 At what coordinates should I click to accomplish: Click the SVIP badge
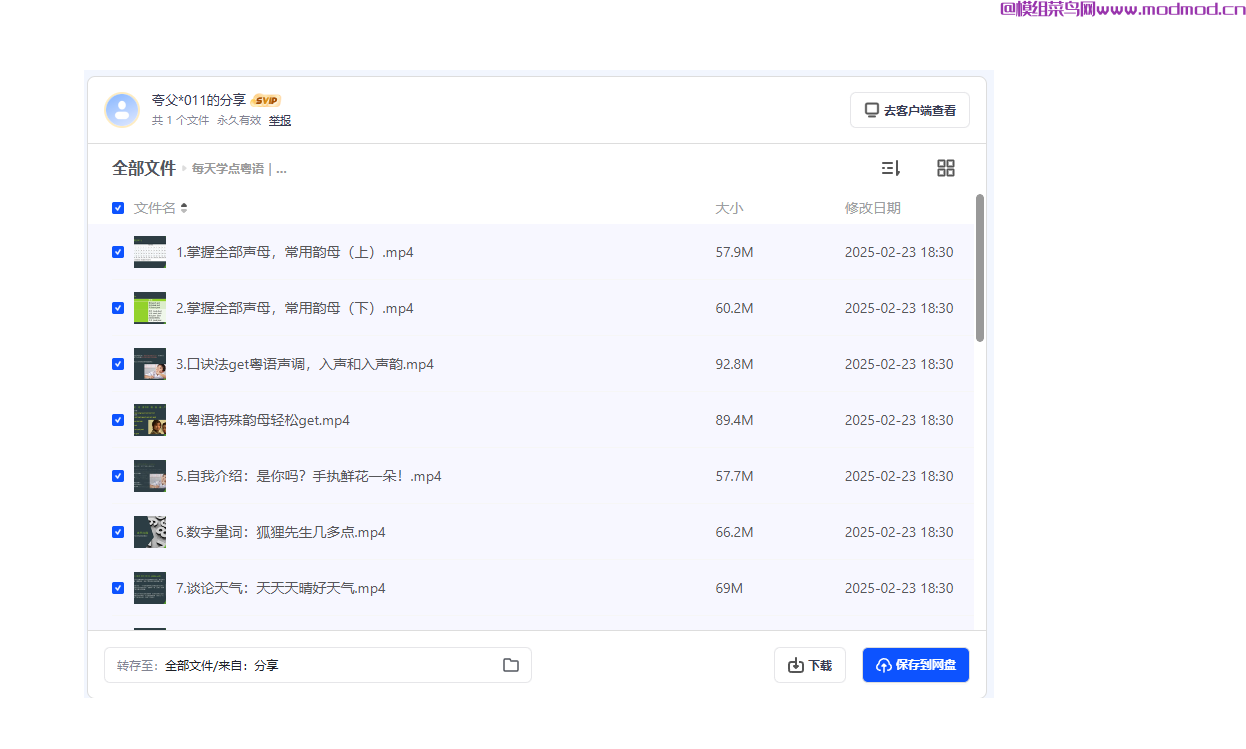pyautogui.click(x=266, y=100)
